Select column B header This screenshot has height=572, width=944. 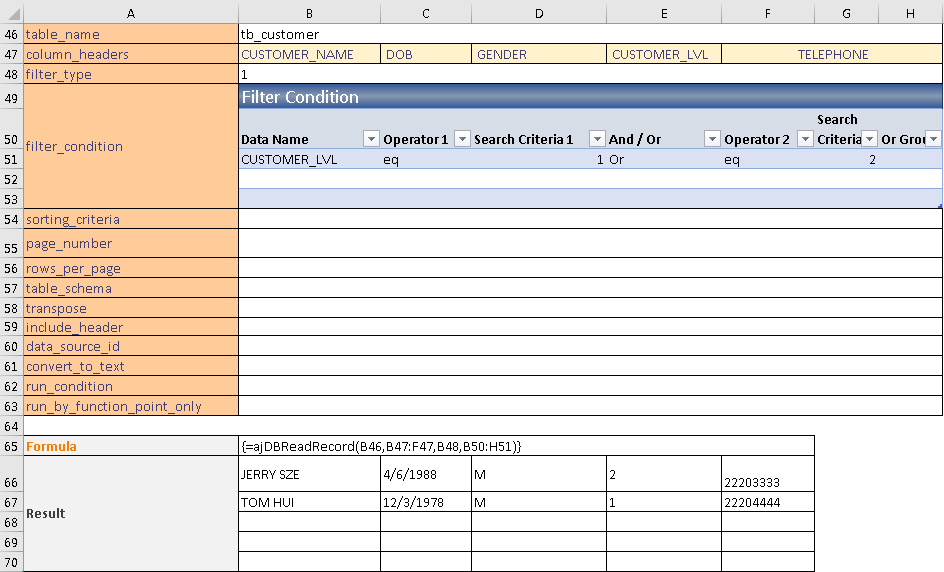[309, 12]
